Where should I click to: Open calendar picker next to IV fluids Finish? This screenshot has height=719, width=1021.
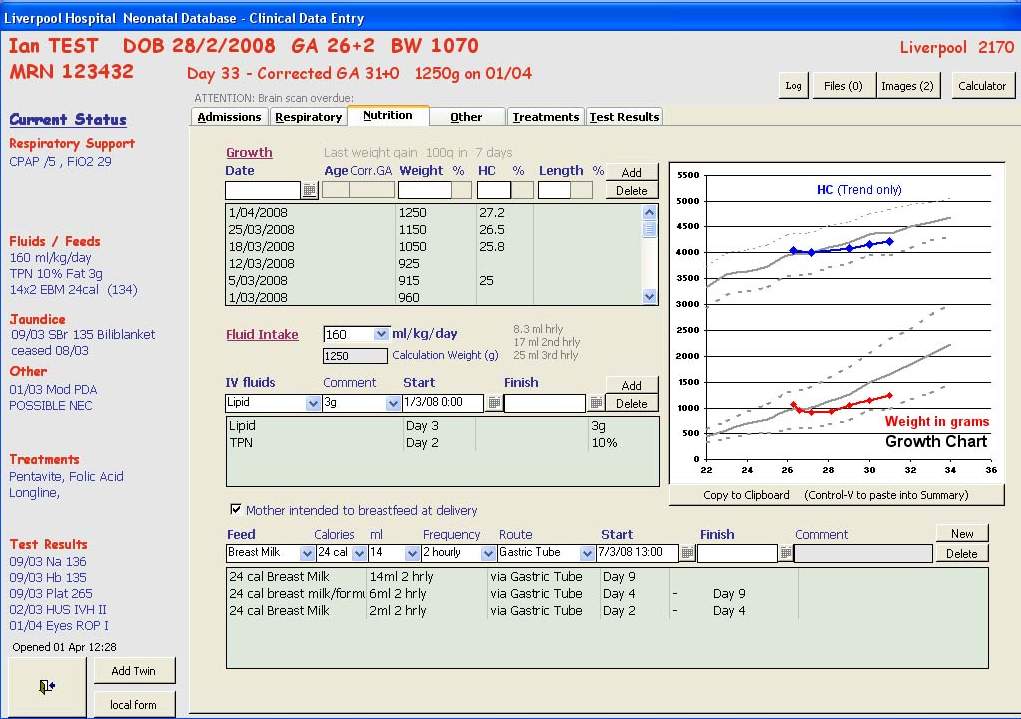pos(596,403)
